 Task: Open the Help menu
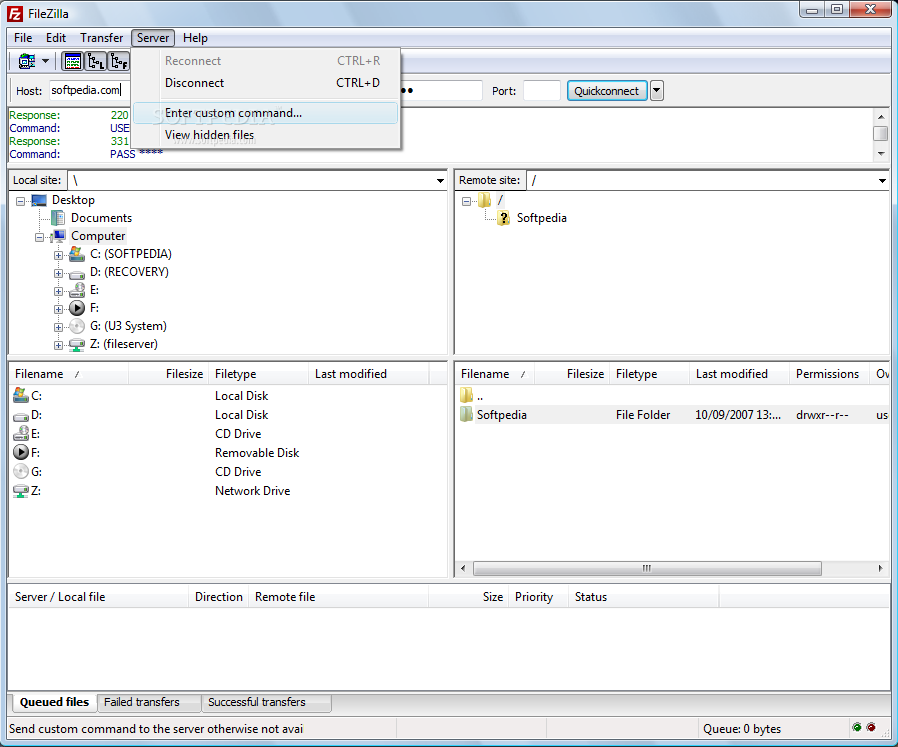pyautogui.click(x=195, y=38)
